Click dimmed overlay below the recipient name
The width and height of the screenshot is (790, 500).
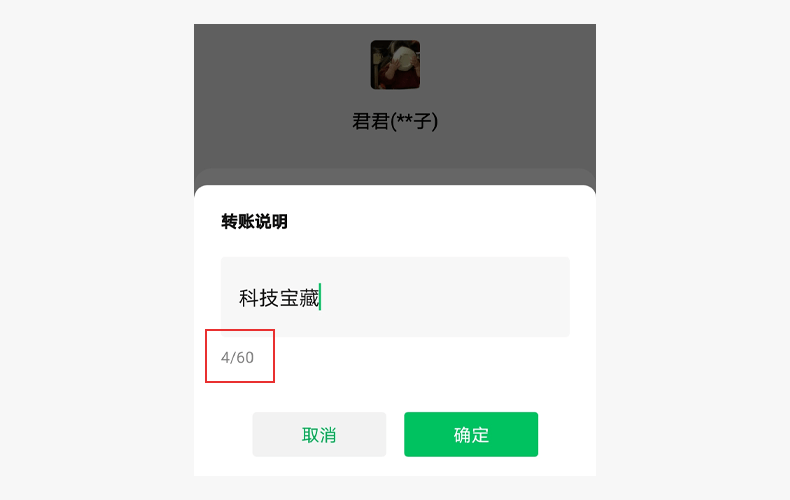[x=395, y=150]
